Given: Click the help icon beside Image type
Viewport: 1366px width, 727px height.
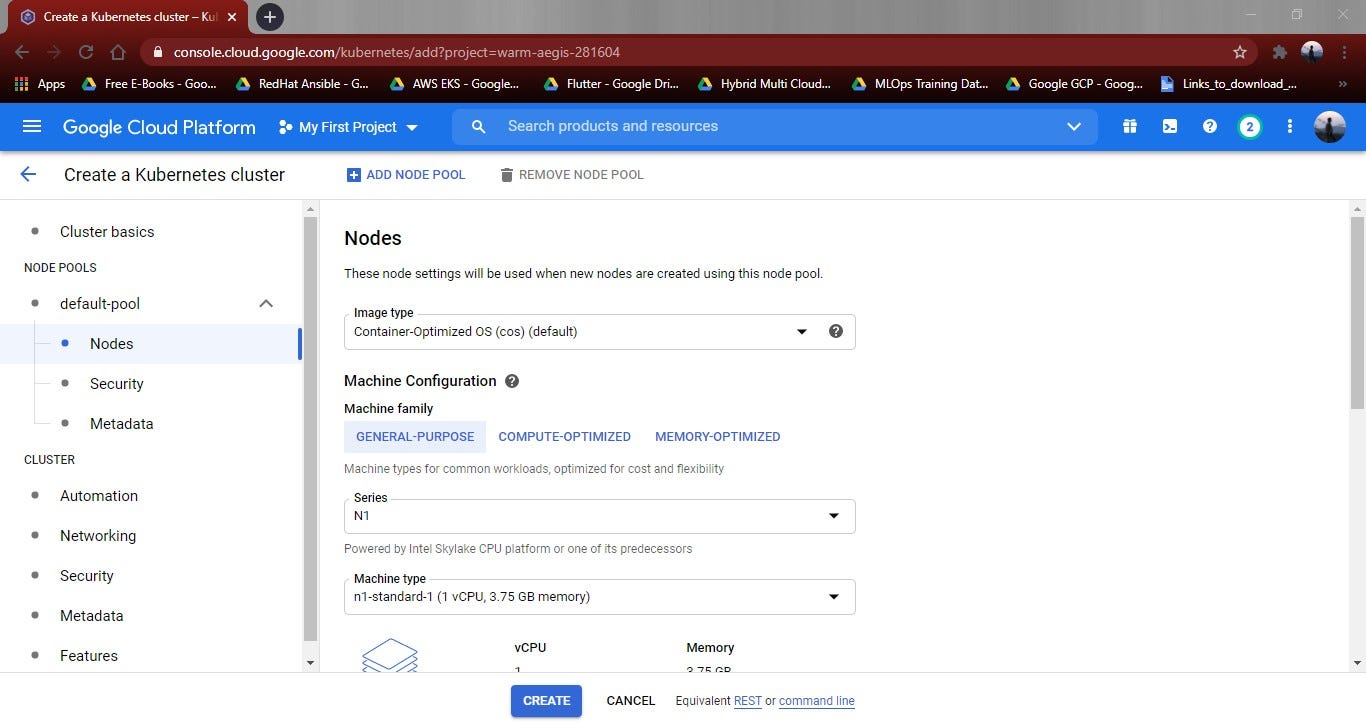Looking at the screenshot, I should pos(836,331).
